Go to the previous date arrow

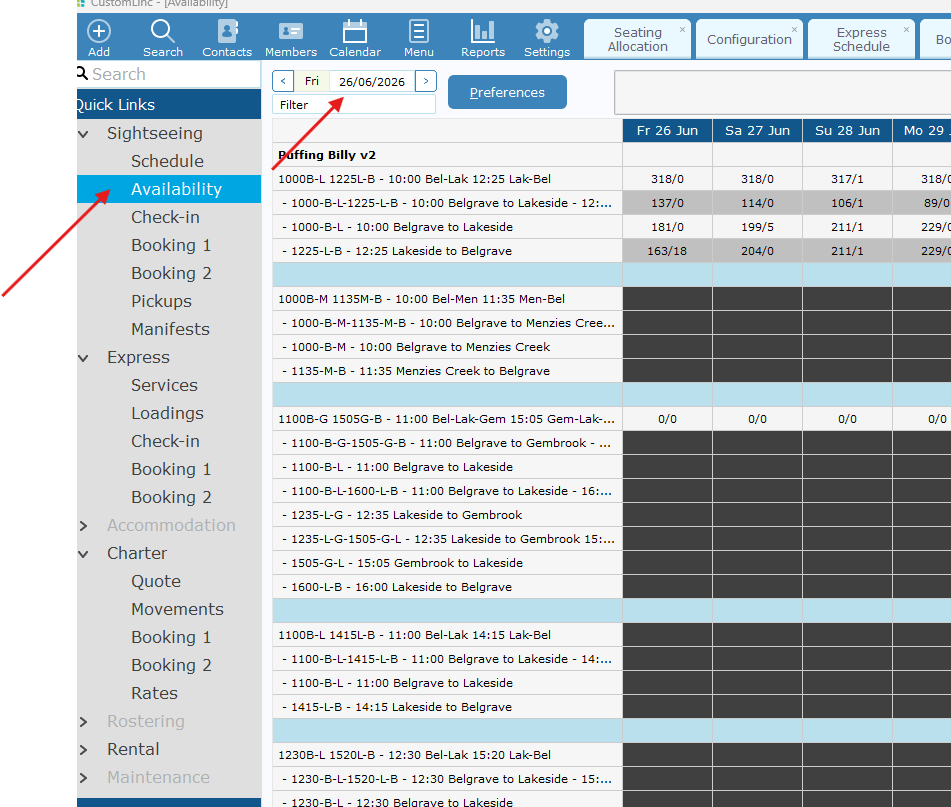283,81
